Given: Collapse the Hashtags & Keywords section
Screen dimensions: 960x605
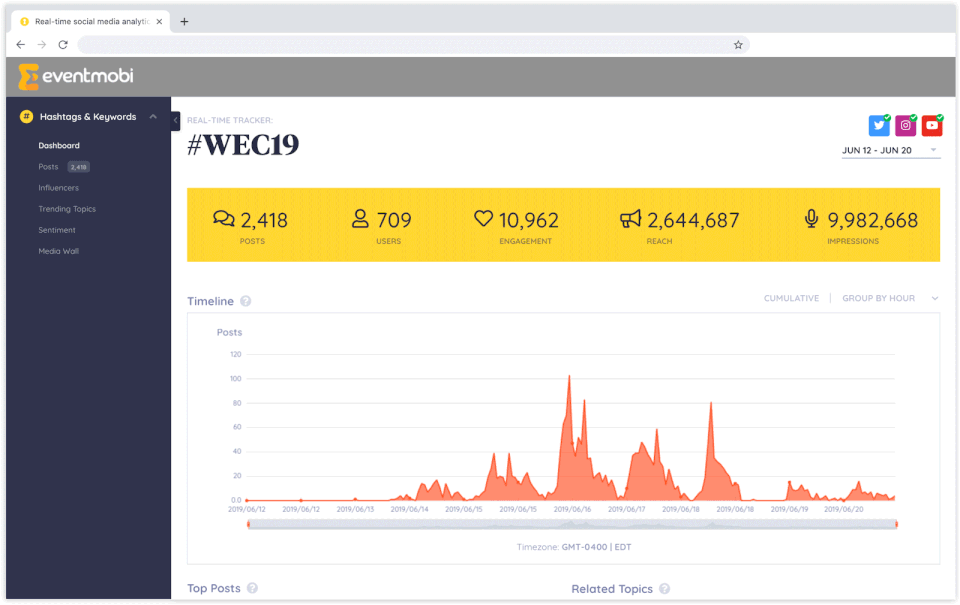Looking at the screenshot, I should [x=153, y=116].
